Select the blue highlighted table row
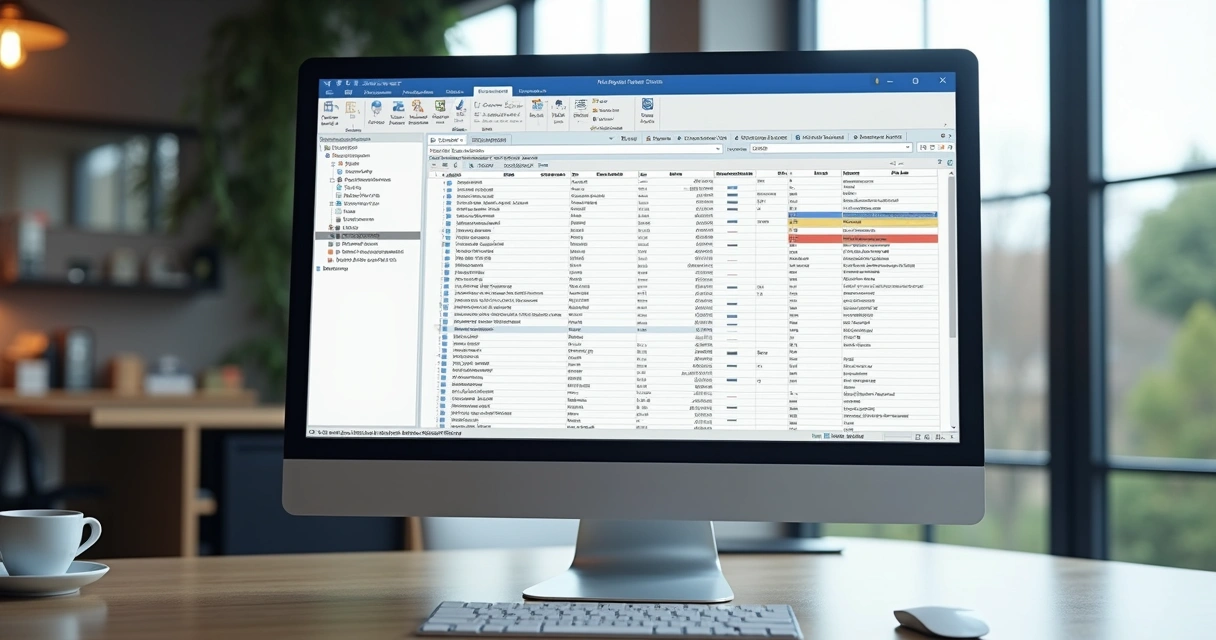 (x=862, y=214)
